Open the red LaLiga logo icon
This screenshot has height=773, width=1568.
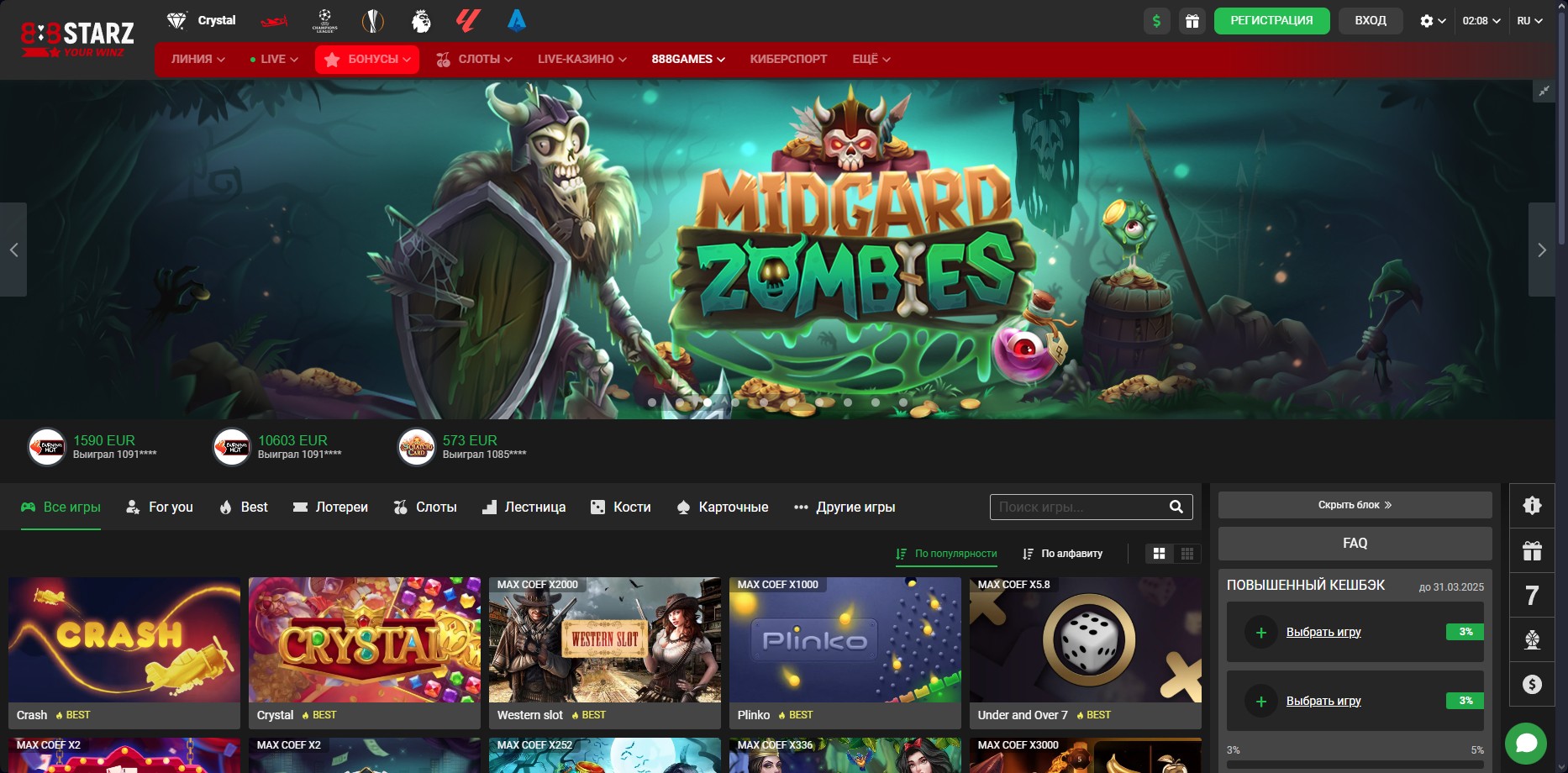click(467, 20)
